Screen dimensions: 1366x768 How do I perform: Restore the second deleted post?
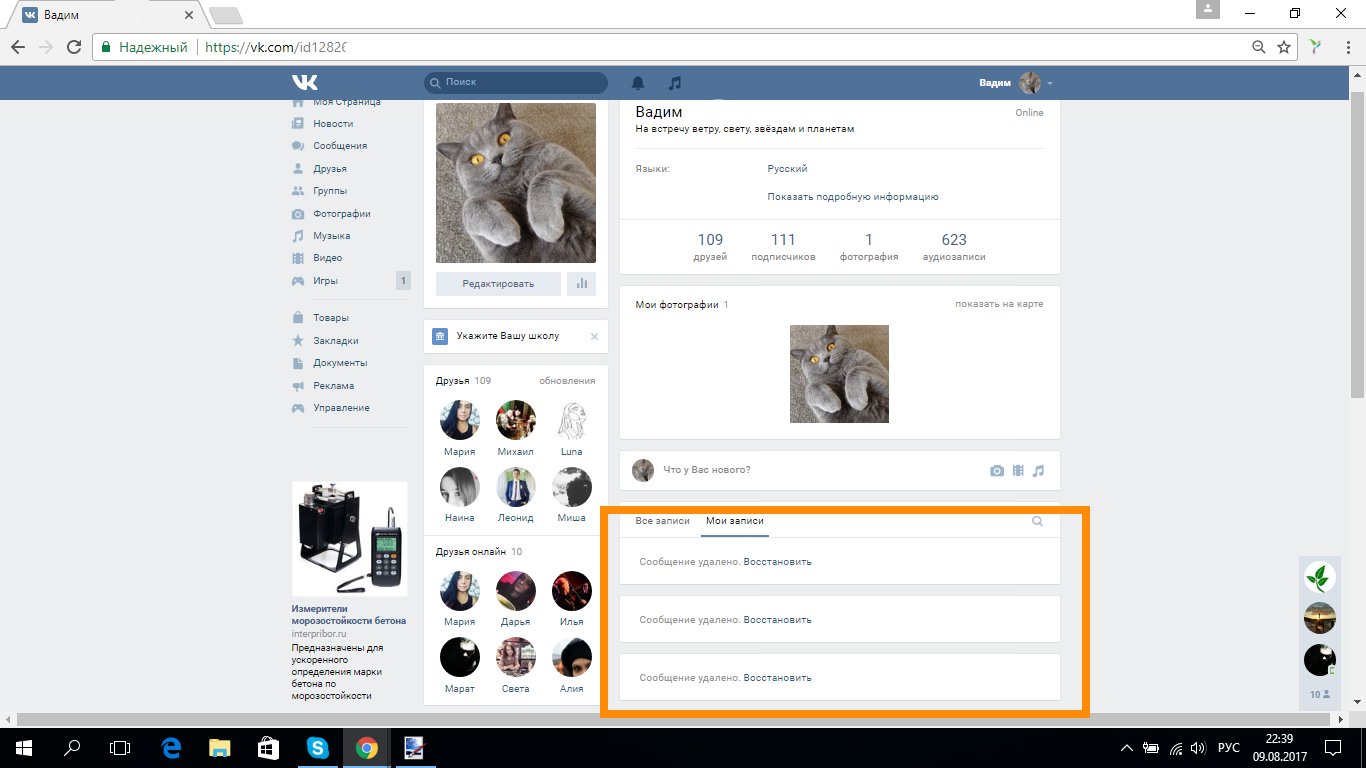click(x=778, y=620)
